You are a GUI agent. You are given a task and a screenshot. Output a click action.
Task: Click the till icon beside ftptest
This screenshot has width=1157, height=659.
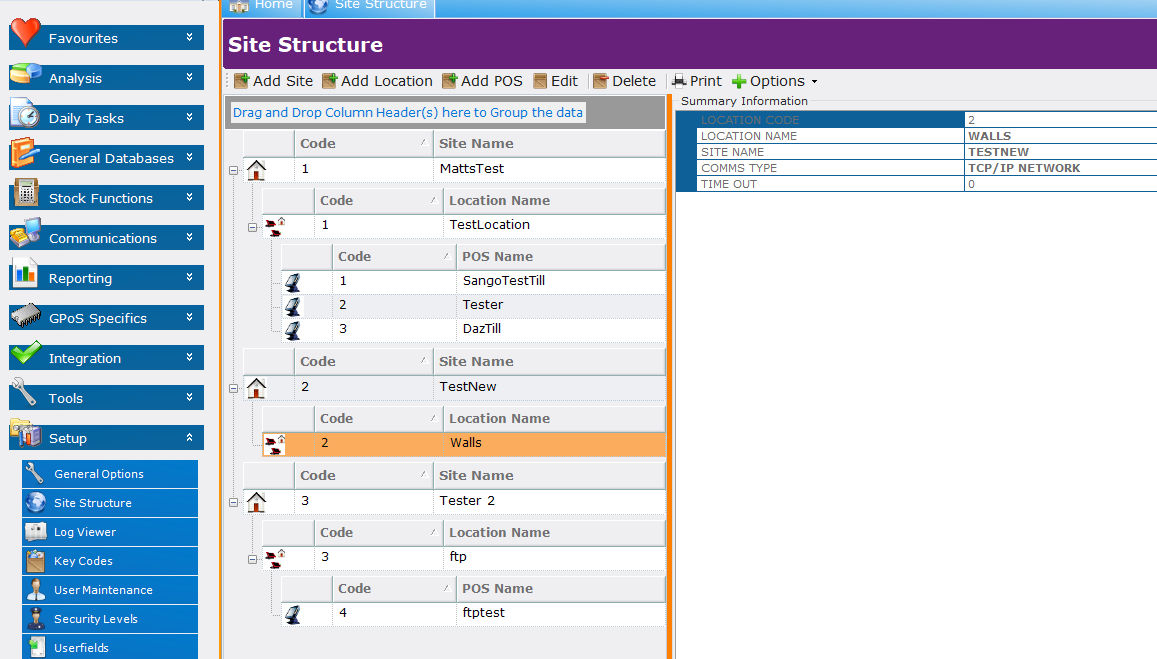pos(293,614)
